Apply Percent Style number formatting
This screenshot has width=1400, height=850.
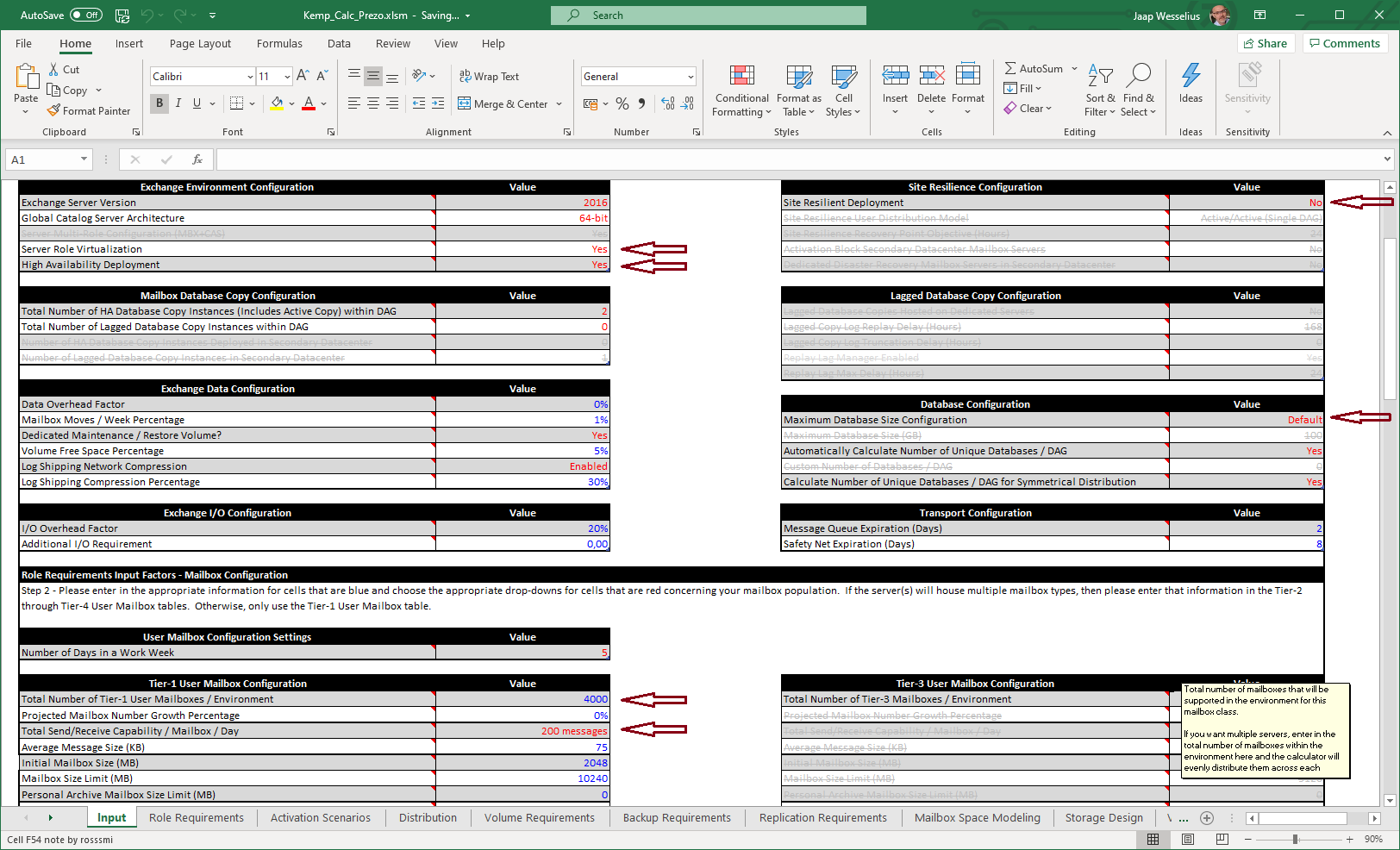(622, 103)
